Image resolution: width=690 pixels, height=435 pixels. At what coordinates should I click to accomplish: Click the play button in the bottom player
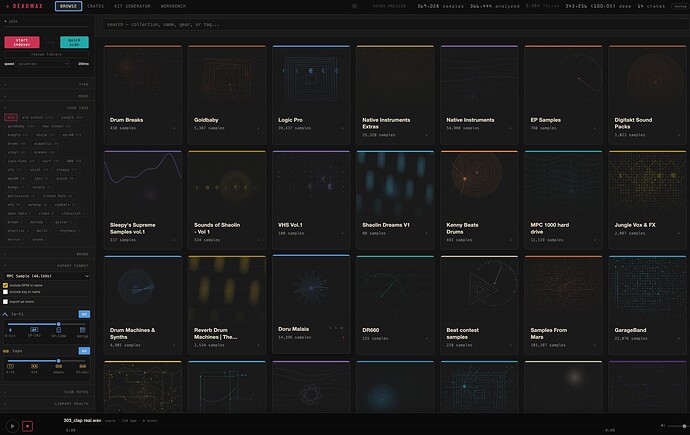(12, 426)
